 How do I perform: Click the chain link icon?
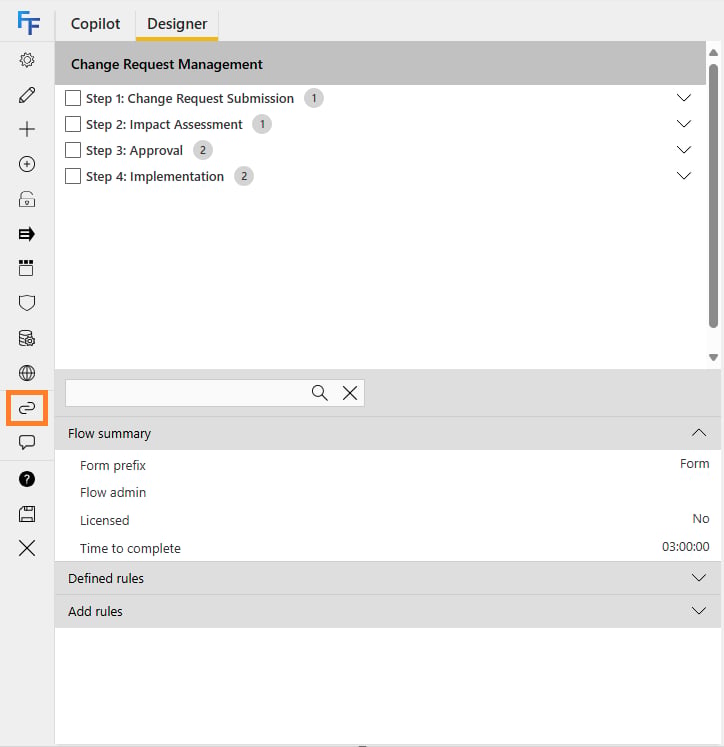[x=27, y=408]
